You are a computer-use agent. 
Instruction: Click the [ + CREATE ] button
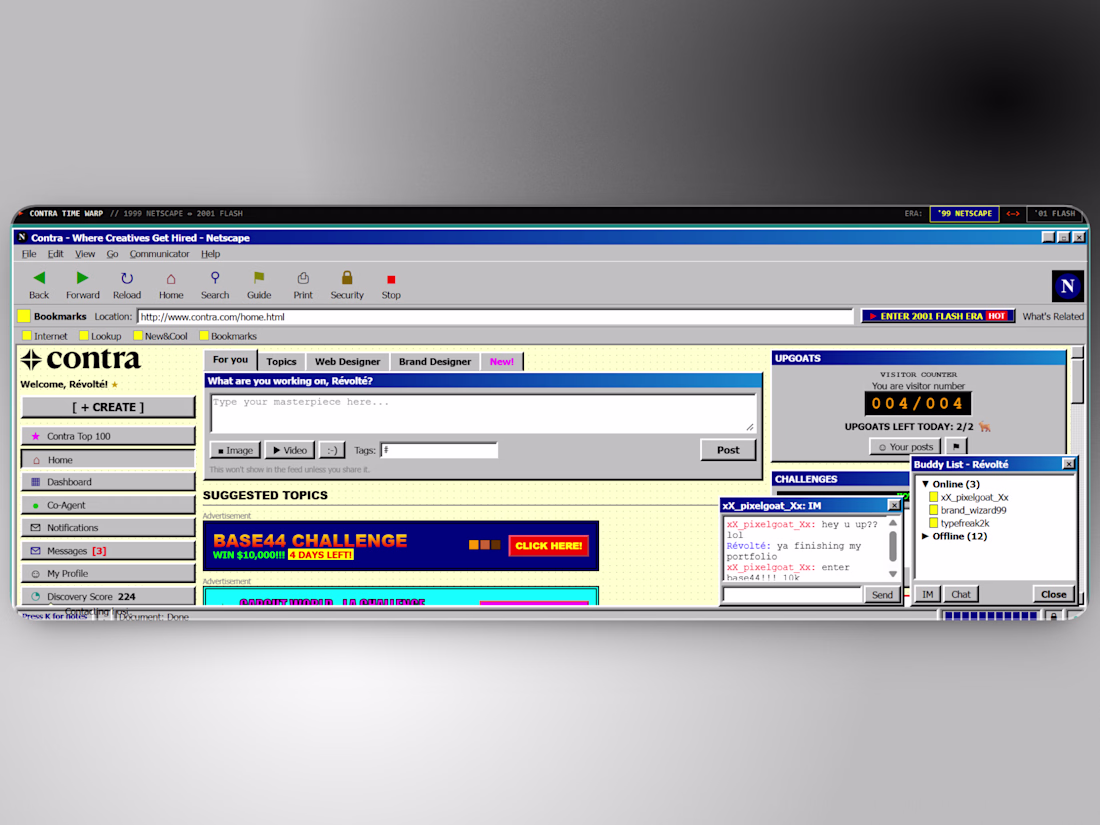(x=108, y=407)
